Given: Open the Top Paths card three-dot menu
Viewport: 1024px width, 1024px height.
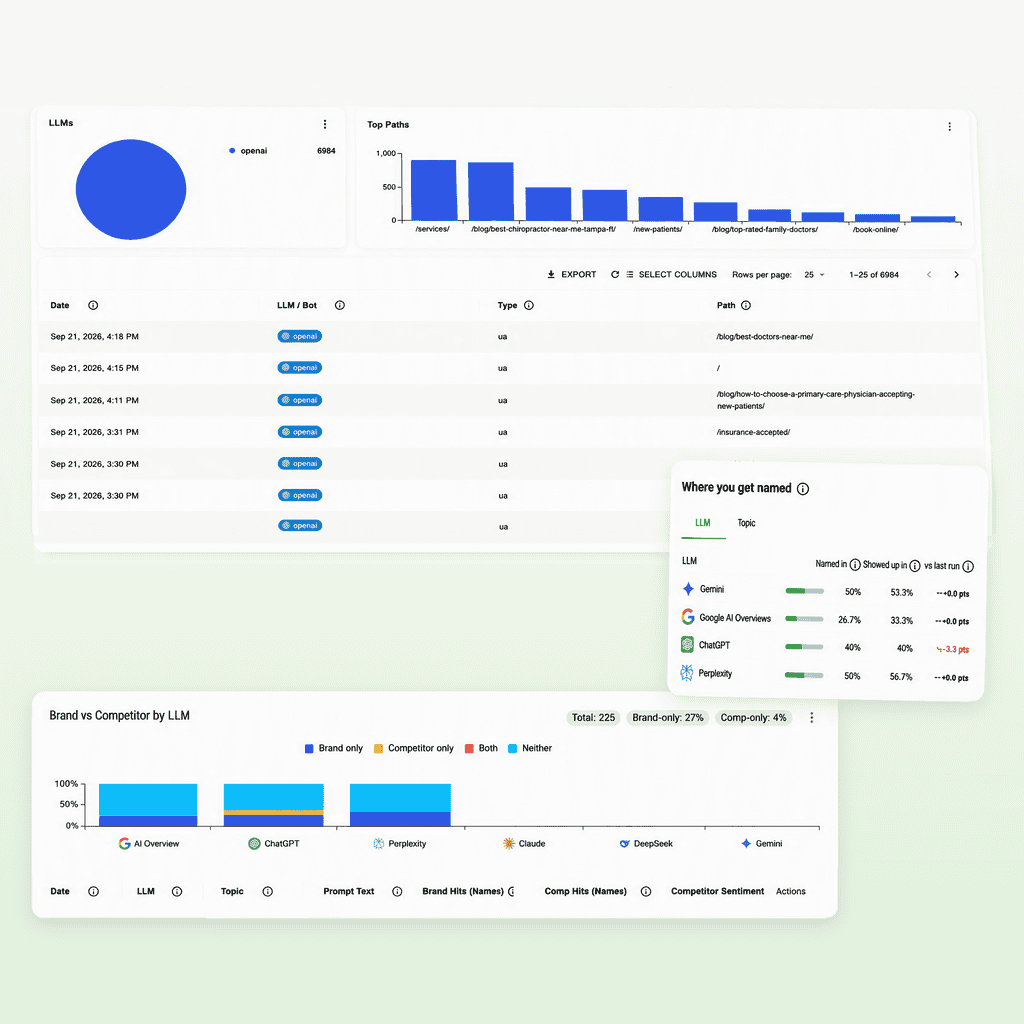Looking at the screenshot, I should [949, 126].
